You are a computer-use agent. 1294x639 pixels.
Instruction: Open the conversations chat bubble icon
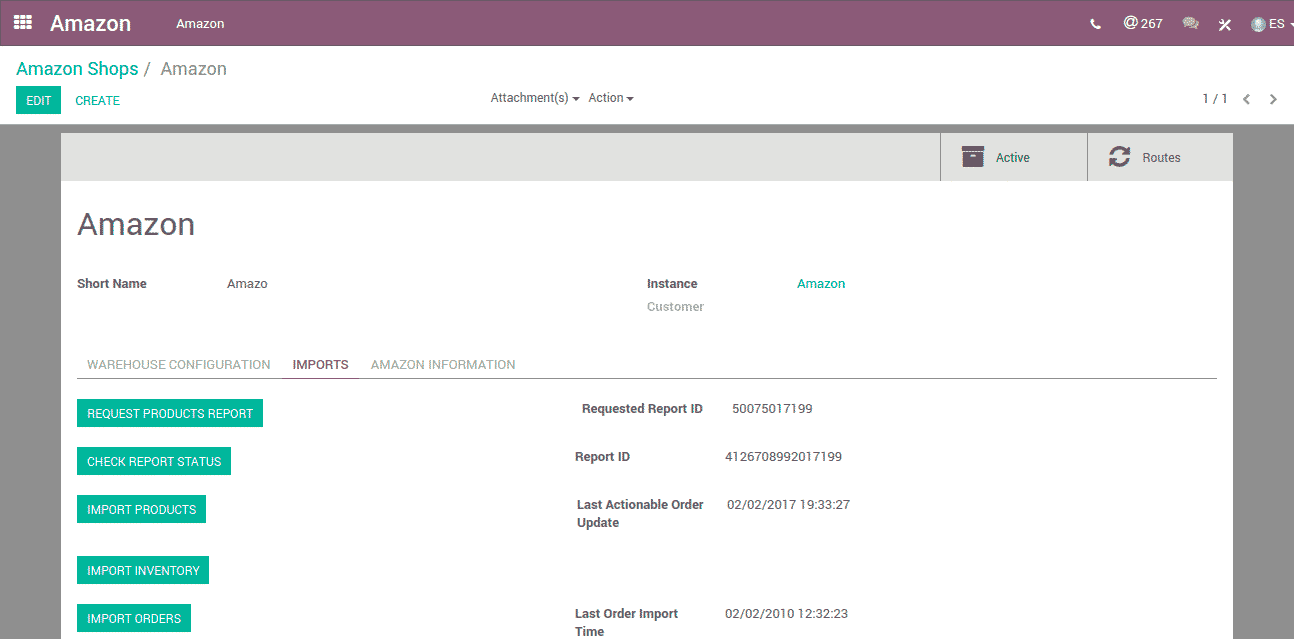[1190, 24]
